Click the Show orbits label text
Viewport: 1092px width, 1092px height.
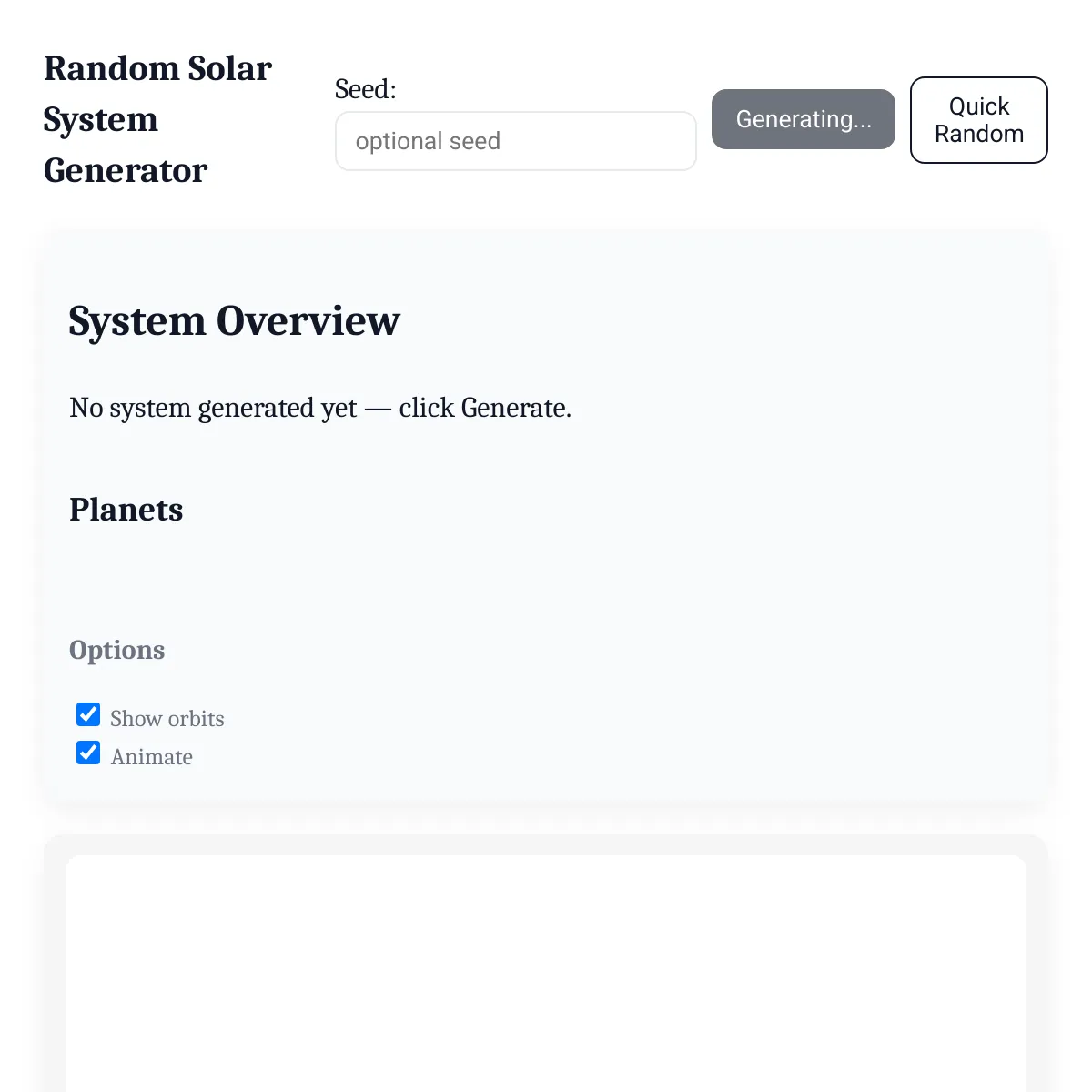click(x=167, y=719)
